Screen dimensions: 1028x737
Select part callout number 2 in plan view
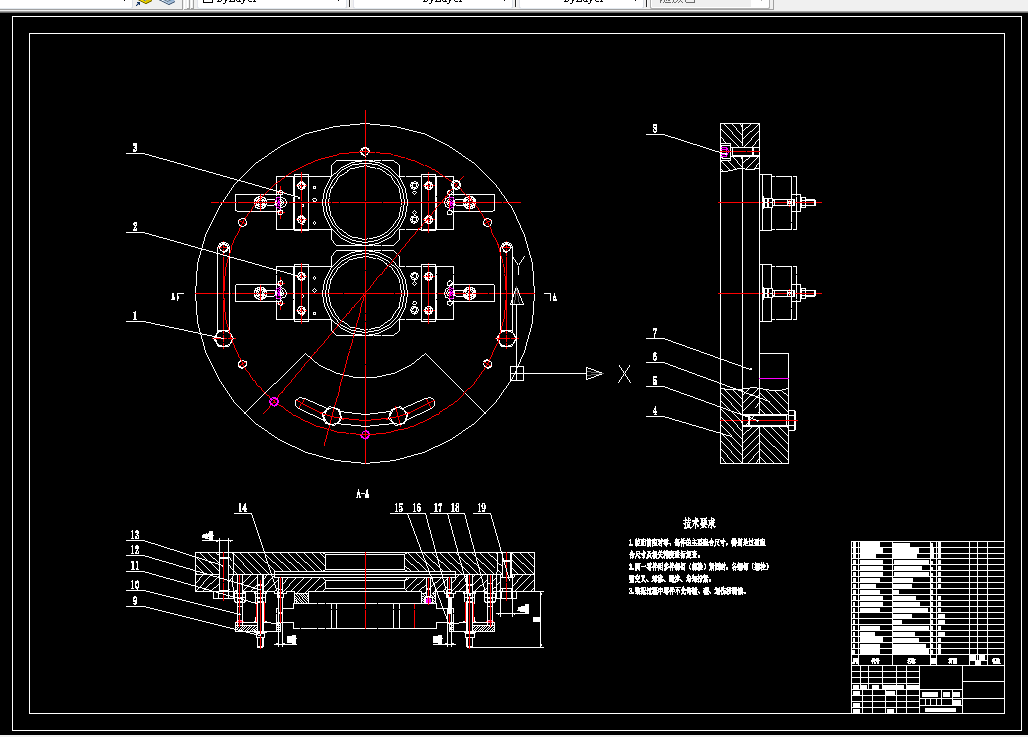tap(135, 227)
